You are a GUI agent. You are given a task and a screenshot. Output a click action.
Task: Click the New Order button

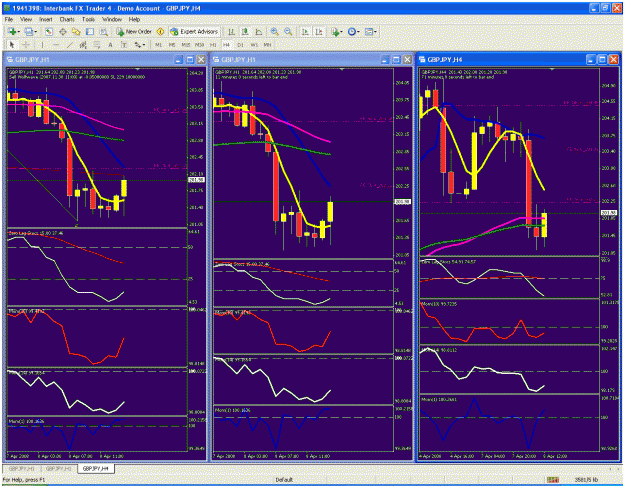pos(134,31)
